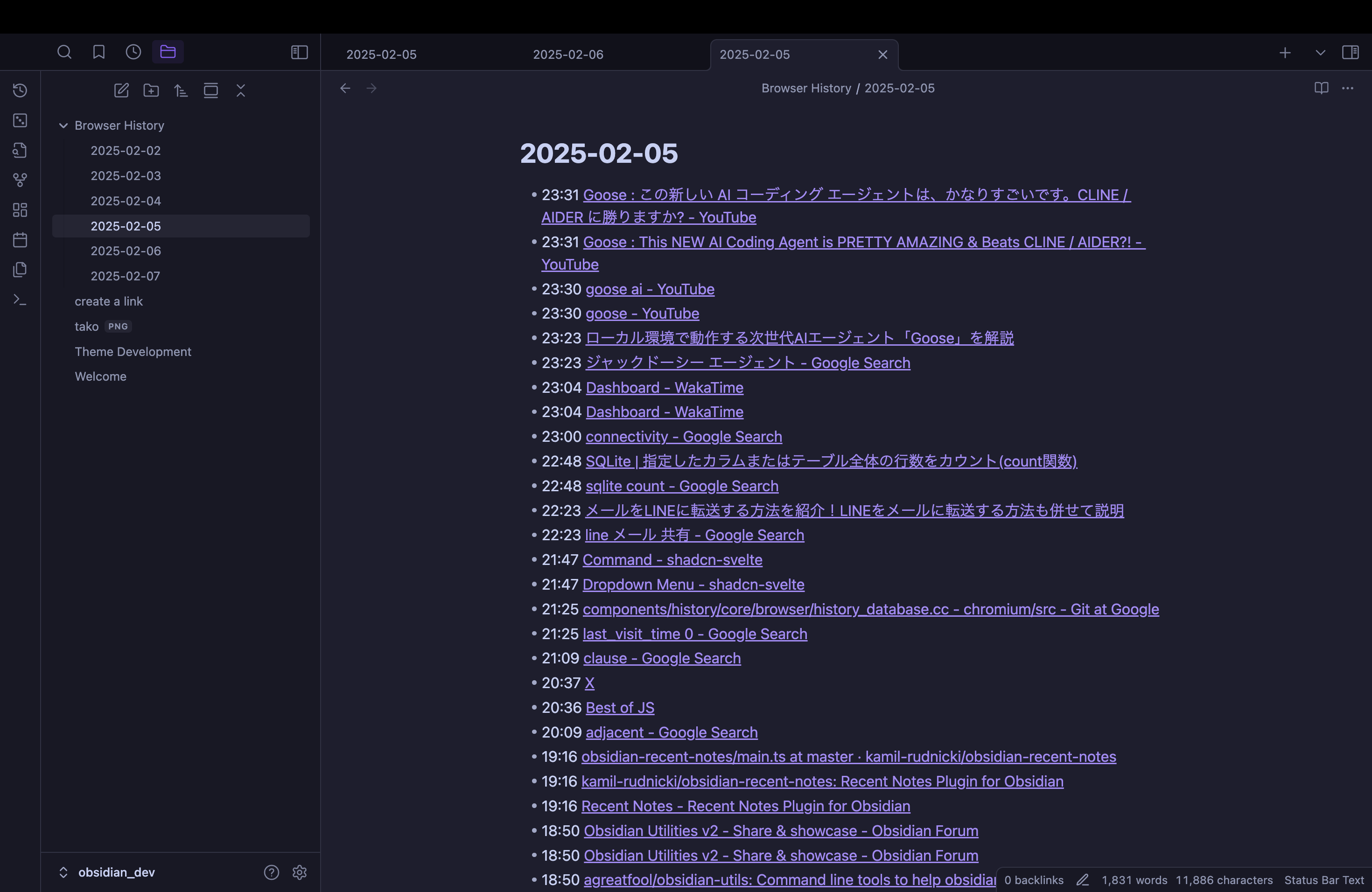Viewport: 1372px width, 892px height.
Task: Open the Dropdown Menu - shadcn-svelte link
Action: click(693, 584)
